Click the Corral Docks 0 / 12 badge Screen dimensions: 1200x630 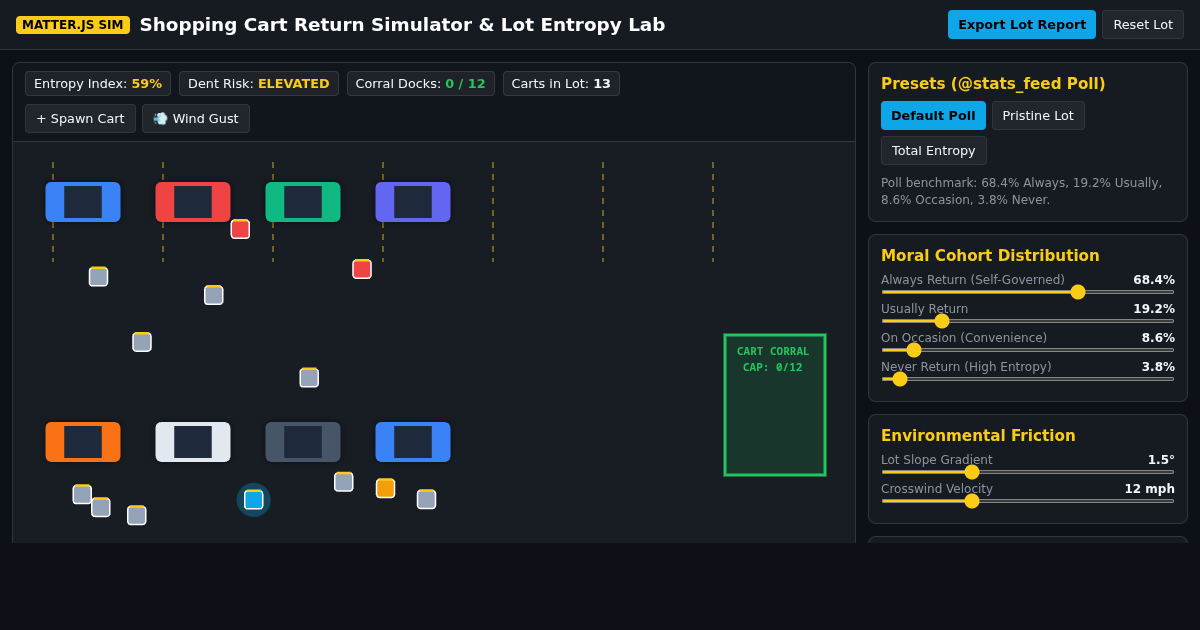click(x=421, y=84)
